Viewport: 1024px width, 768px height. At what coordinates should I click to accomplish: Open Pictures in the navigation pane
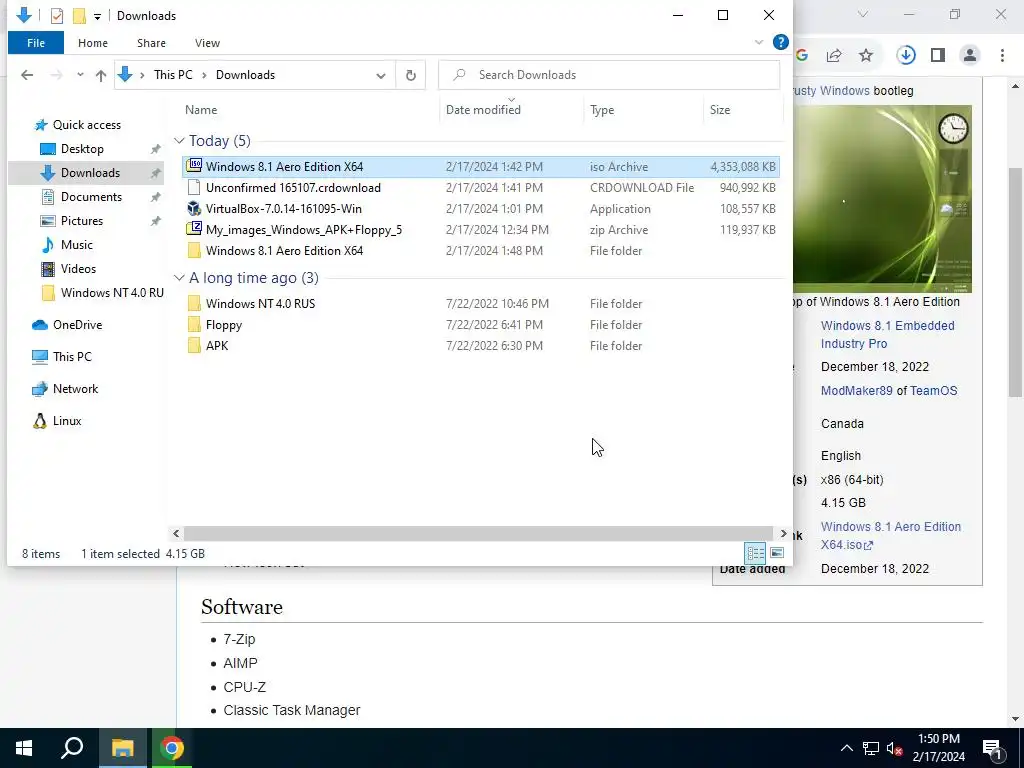click(82, 221)
